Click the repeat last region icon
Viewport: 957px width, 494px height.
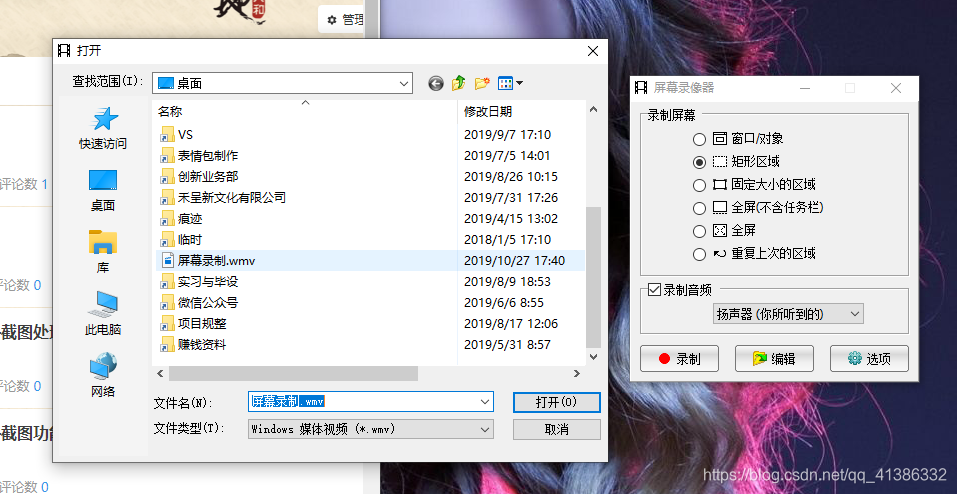tap(720, 253)
